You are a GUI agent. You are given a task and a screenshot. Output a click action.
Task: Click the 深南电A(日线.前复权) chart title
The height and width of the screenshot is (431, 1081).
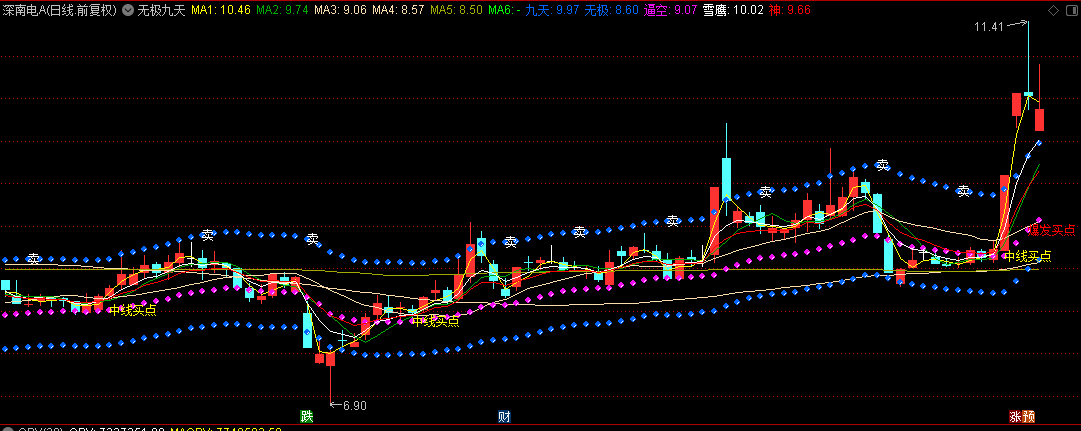tap(59, 10)
